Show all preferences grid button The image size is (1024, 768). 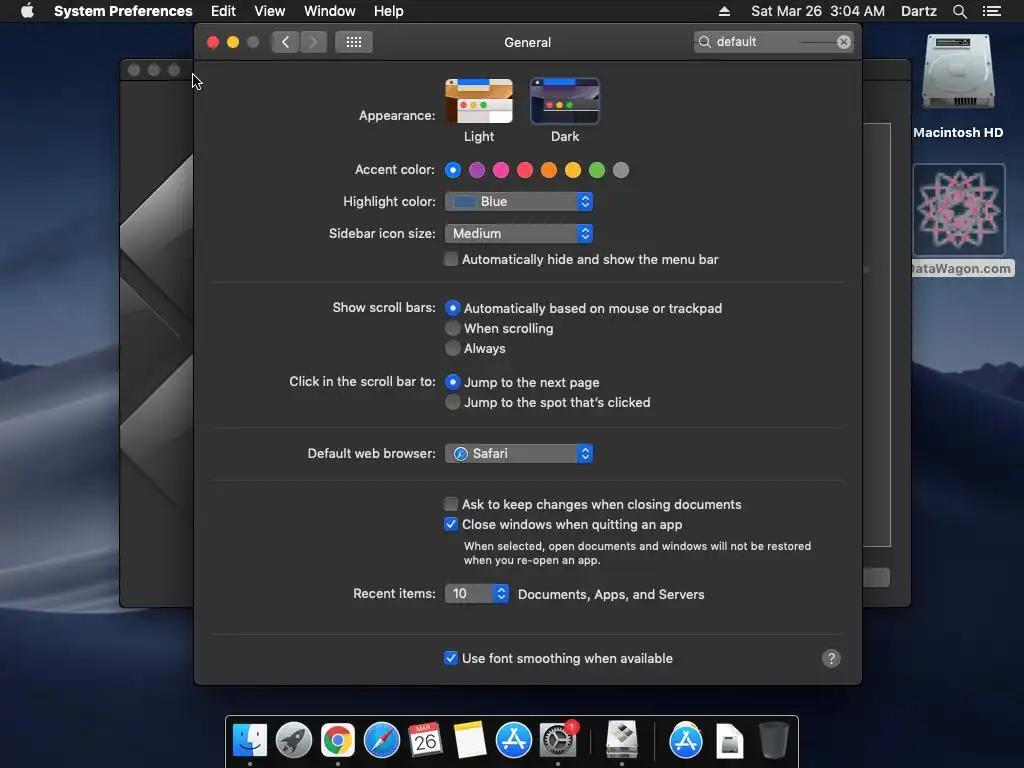pyautogui.click(x=354, y=42)
